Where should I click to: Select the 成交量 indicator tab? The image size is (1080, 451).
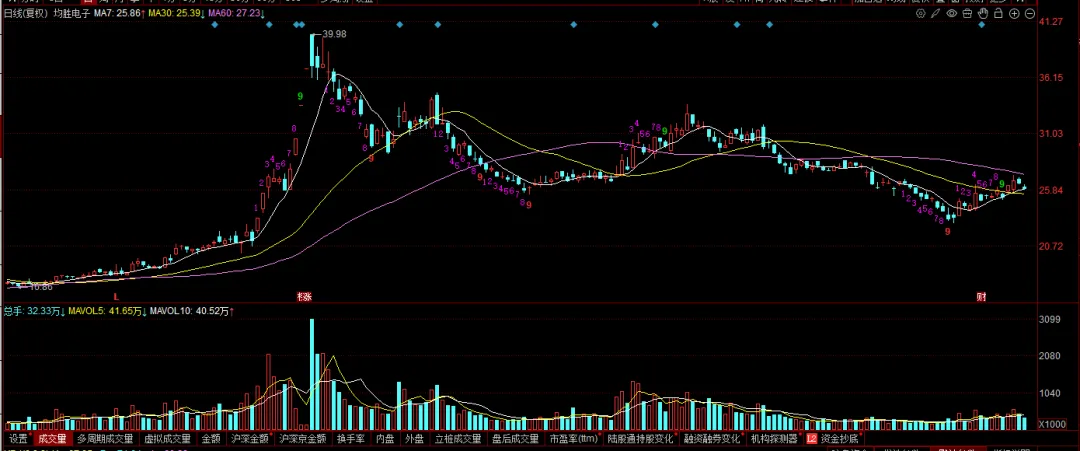(52, 438)
